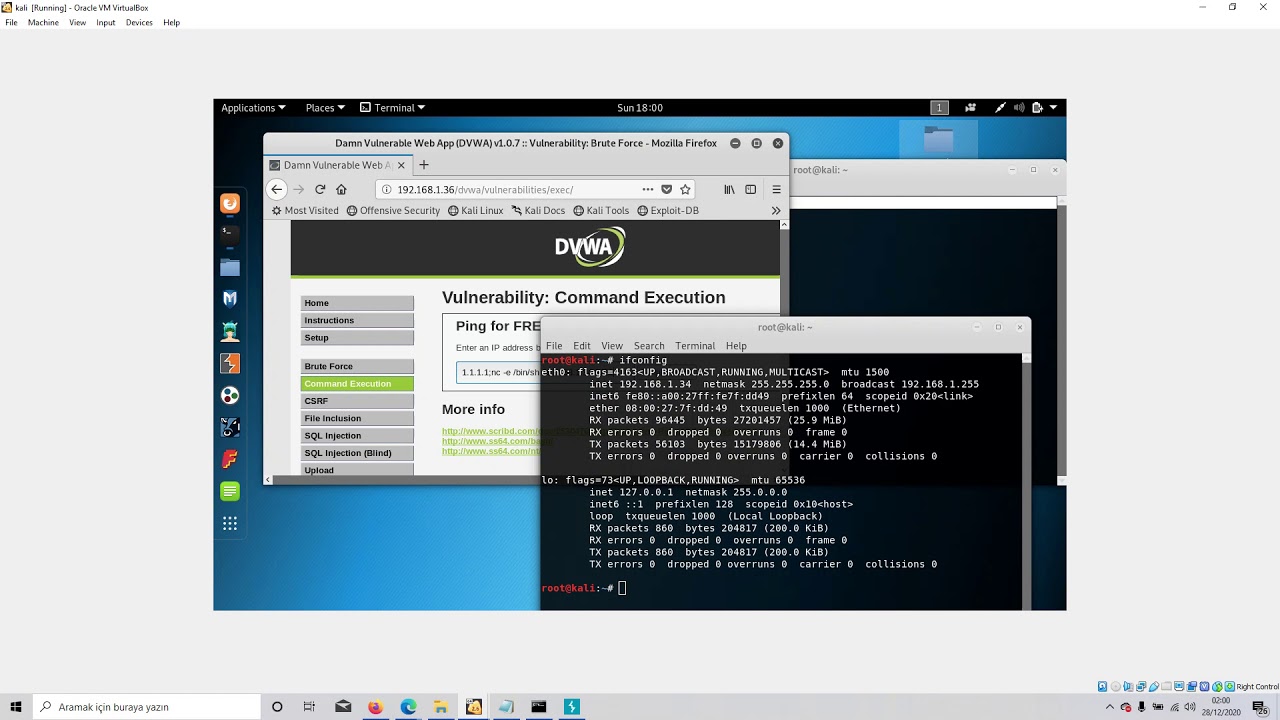1280x720 pixels.
Task: Open Kali Docs bookmark
Action: (x=538, y=210)
